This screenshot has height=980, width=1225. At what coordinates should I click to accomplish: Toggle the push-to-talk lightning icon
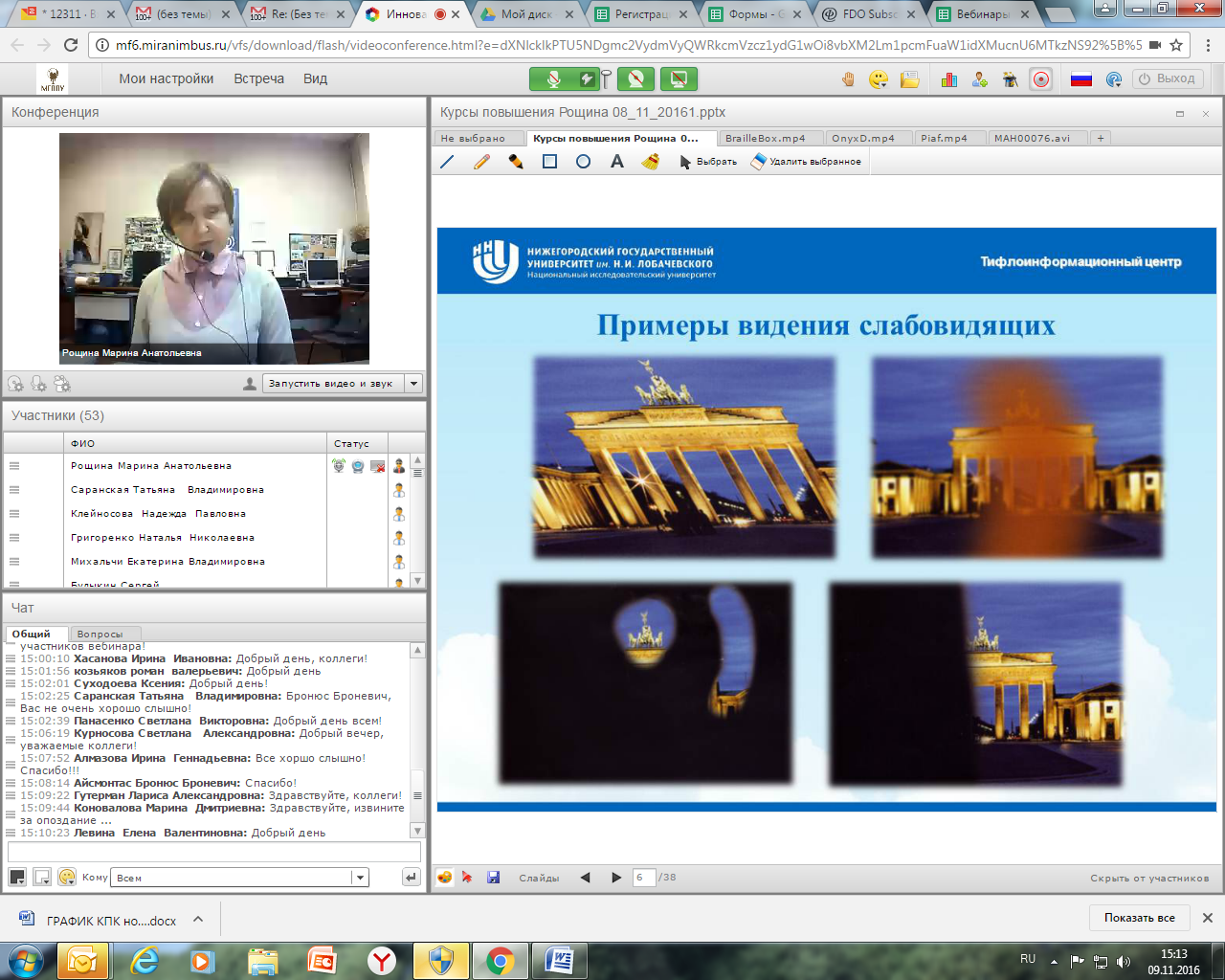click(x=587, y=79)
